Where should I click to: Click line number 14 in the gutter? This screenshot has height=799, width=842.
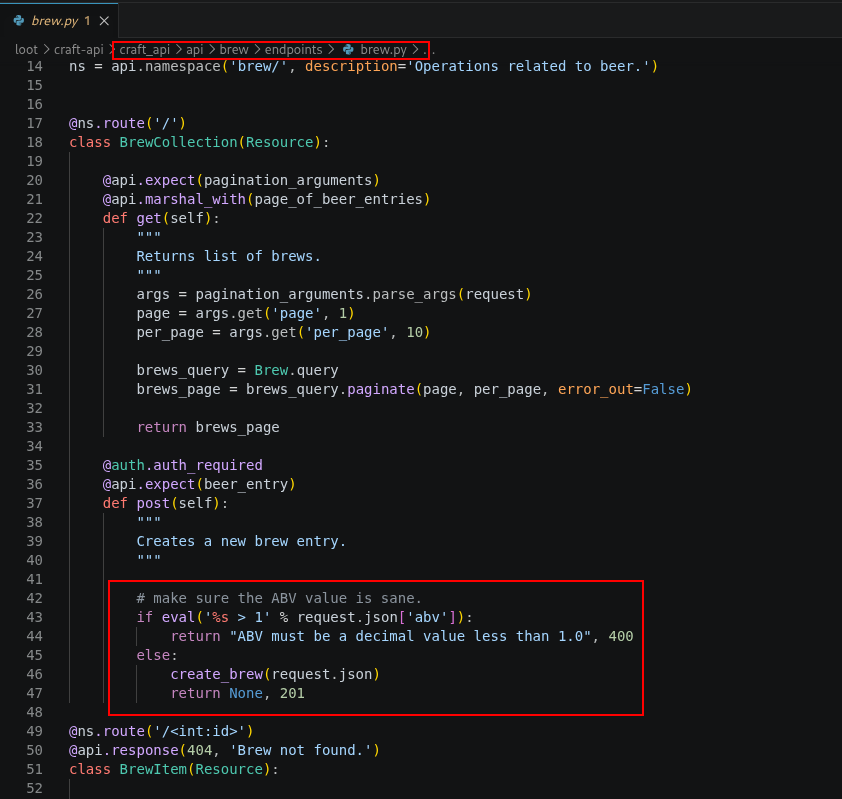34,66
